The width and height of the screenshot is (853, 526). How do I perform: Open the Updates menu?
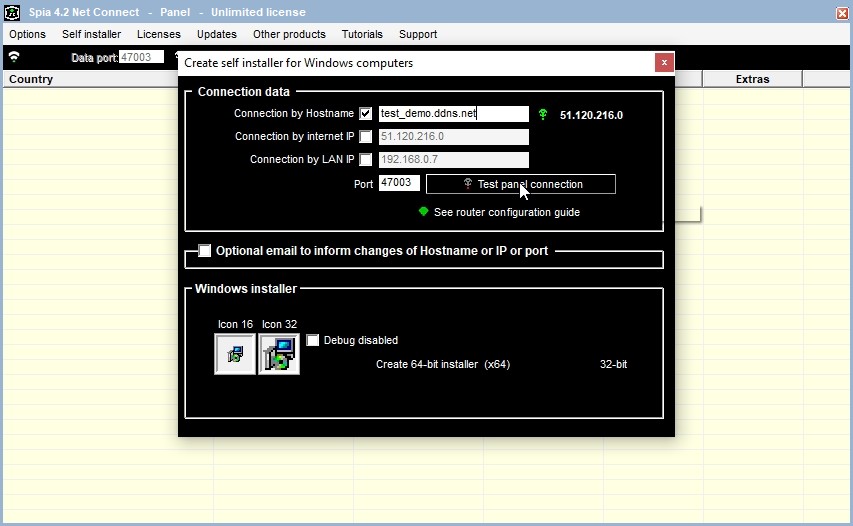217,34
